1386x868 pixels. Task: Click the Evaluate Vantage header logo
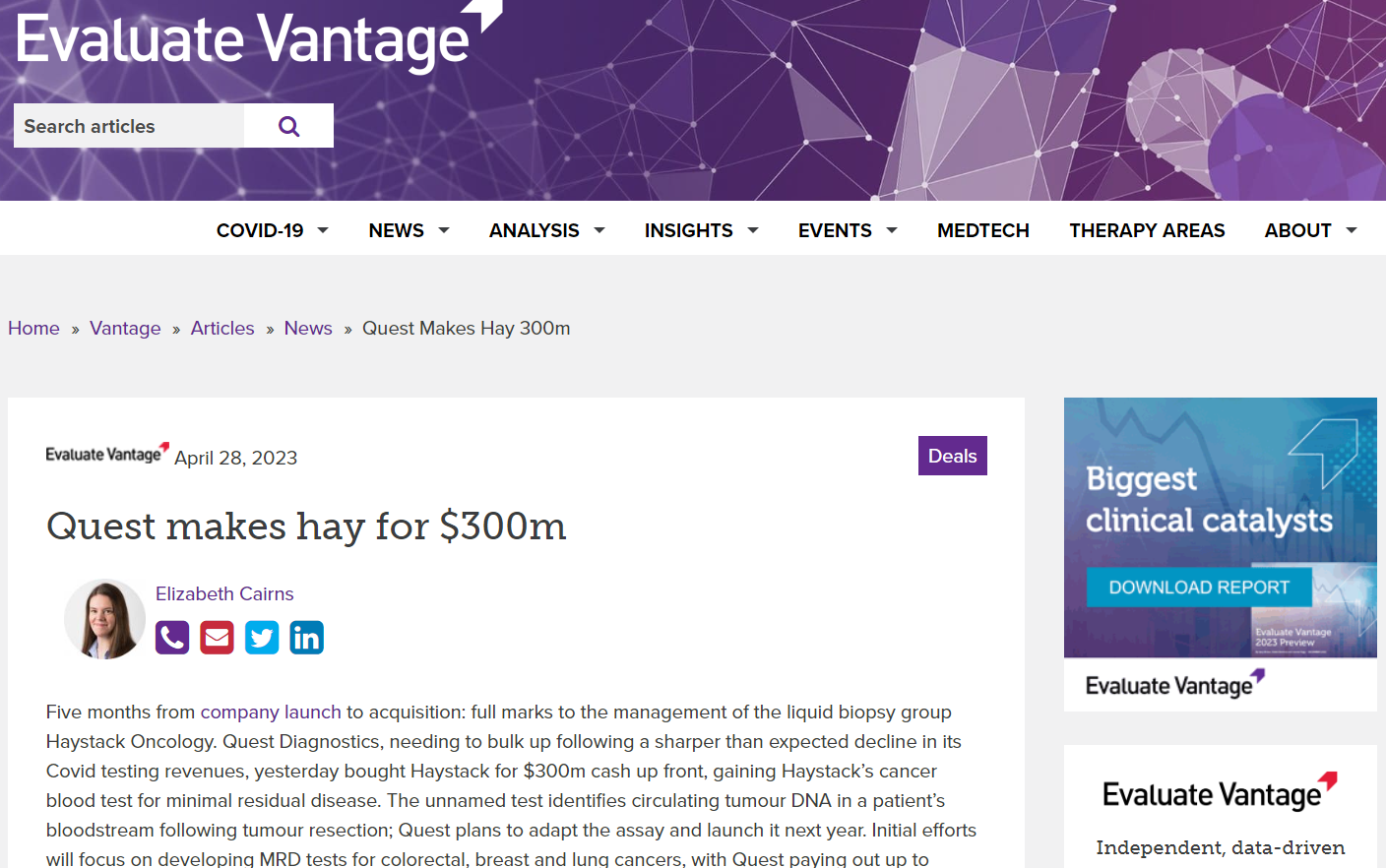pyautogui.click(x=259, y=35)
